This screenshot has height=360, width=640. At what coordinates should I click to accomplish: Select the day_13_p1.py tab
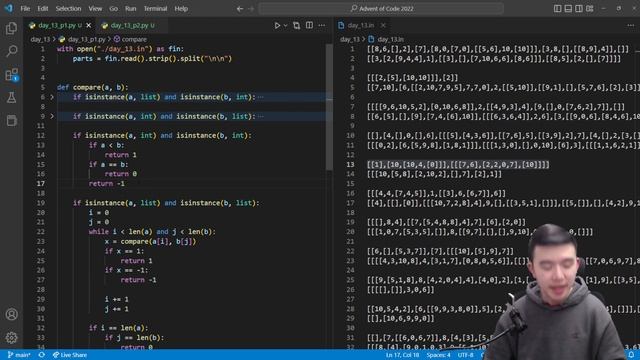(x=57, y=25)
